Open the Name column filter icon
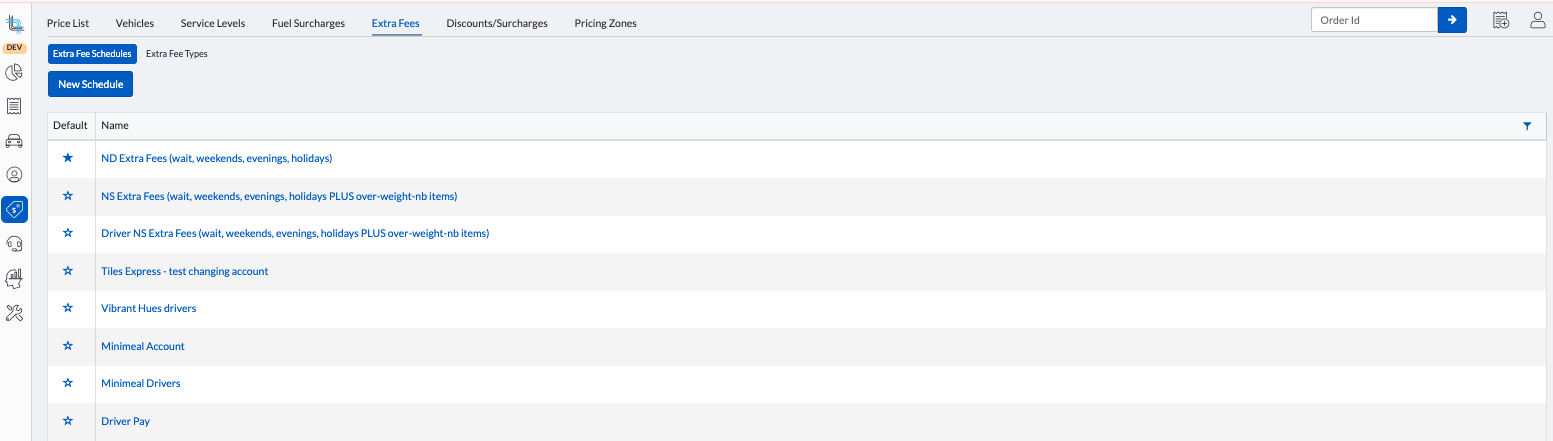Image resolution: width=1553 pixels, height=441 pixels. pos(1527,126)
